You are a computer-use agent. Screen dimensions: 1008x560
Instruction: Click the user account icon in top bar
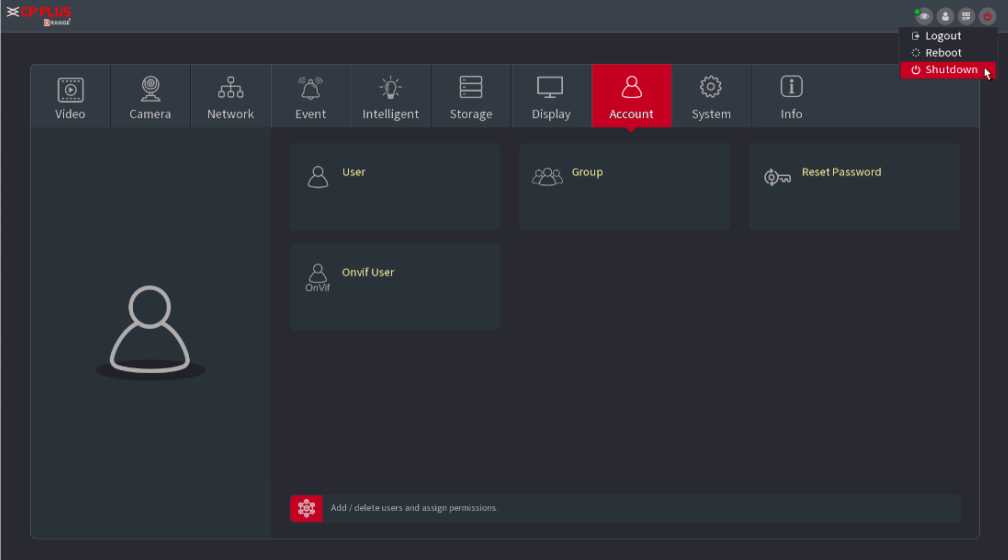tap(945, 16)
